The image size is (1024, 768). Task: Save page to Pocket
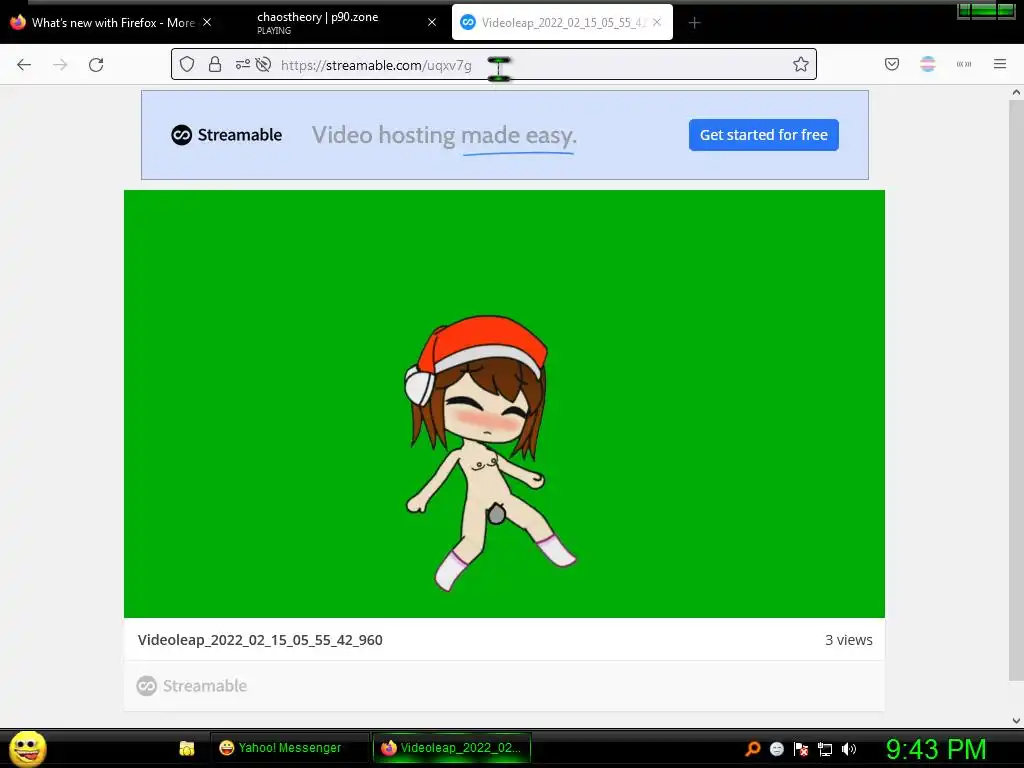coord(892,64)
